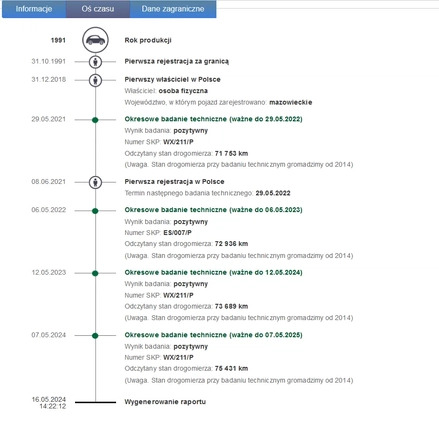Click 'Wygenerowanie raportu' label
This screenshot has height=422, width=439.
coord(165,402)
